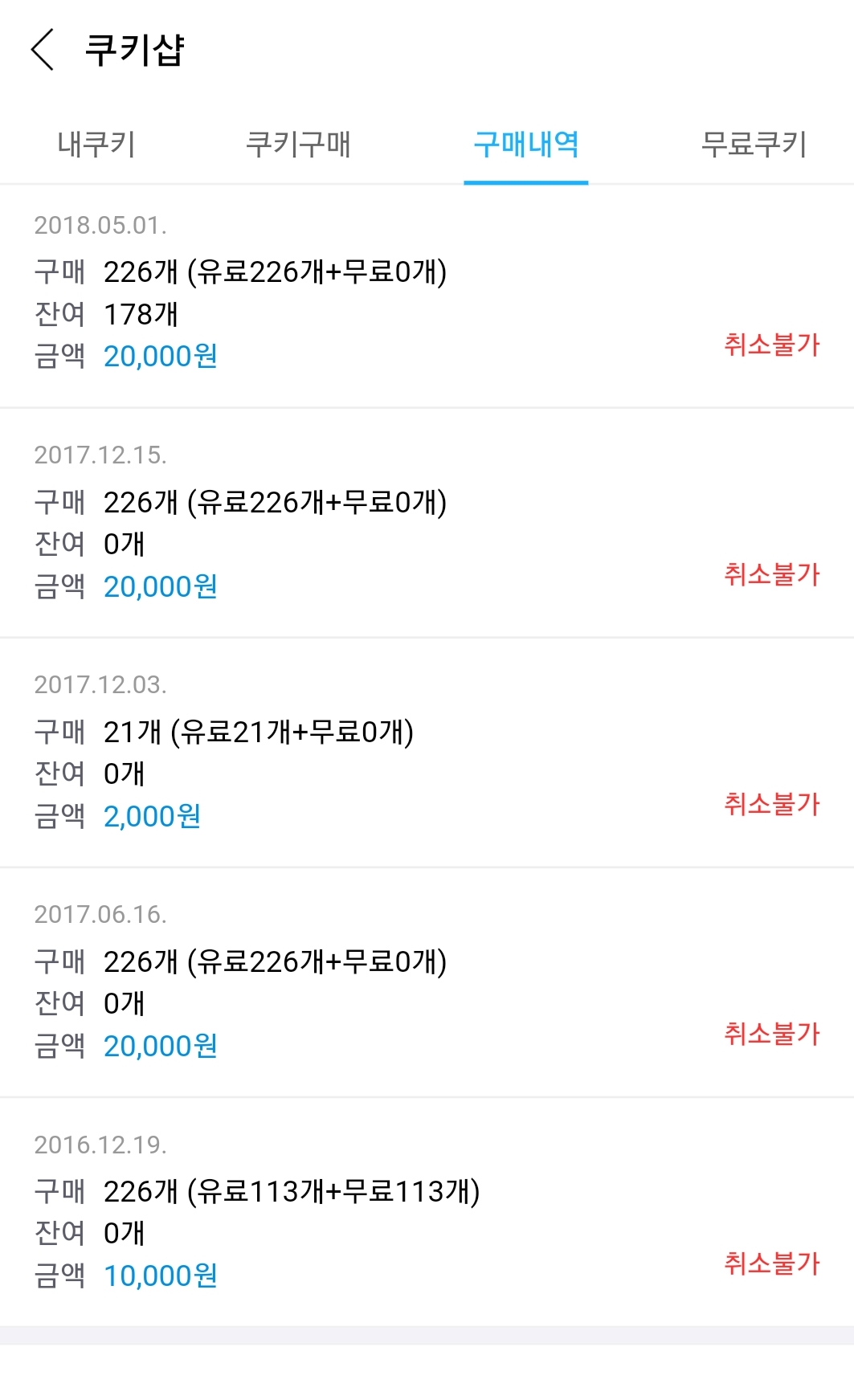854x1400 pixels.
Task: Tap 취소불가 for the 2017.06.16 purchase
Action: [772, 1034]
